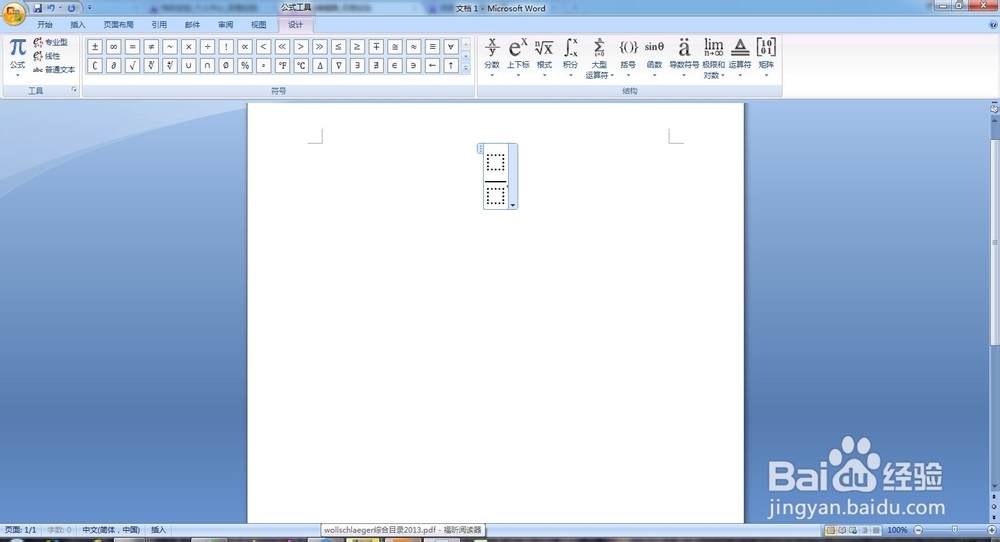The width and height of the screenshot is (1000, 542).
Task: Insert the less-than-or-equal ≤ symbol
Action: (x=339, y=47)
